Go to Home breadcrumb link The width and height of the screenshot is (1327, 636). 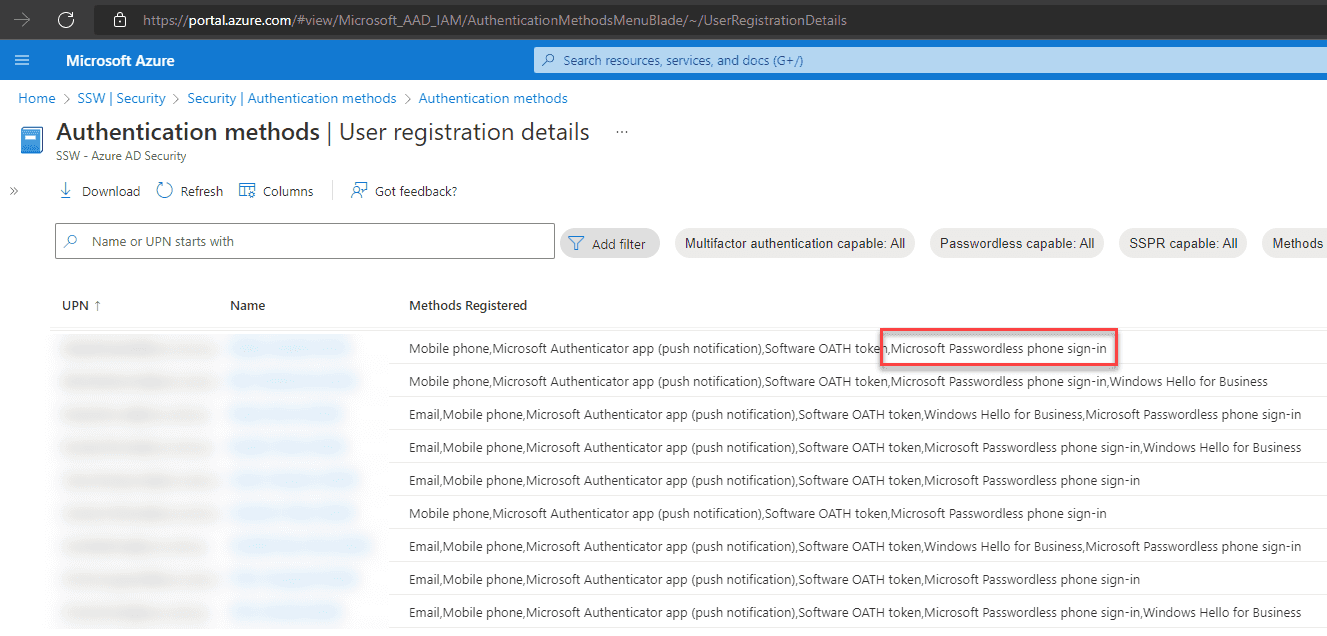click(37, 98)
